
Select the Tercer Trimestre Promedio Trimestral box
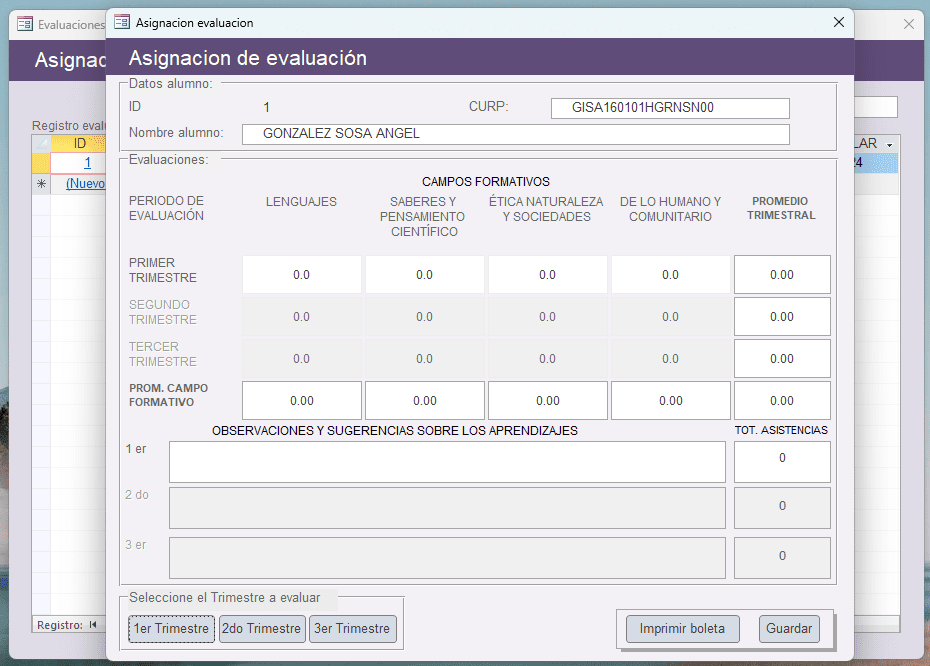[x=782, y=359]
